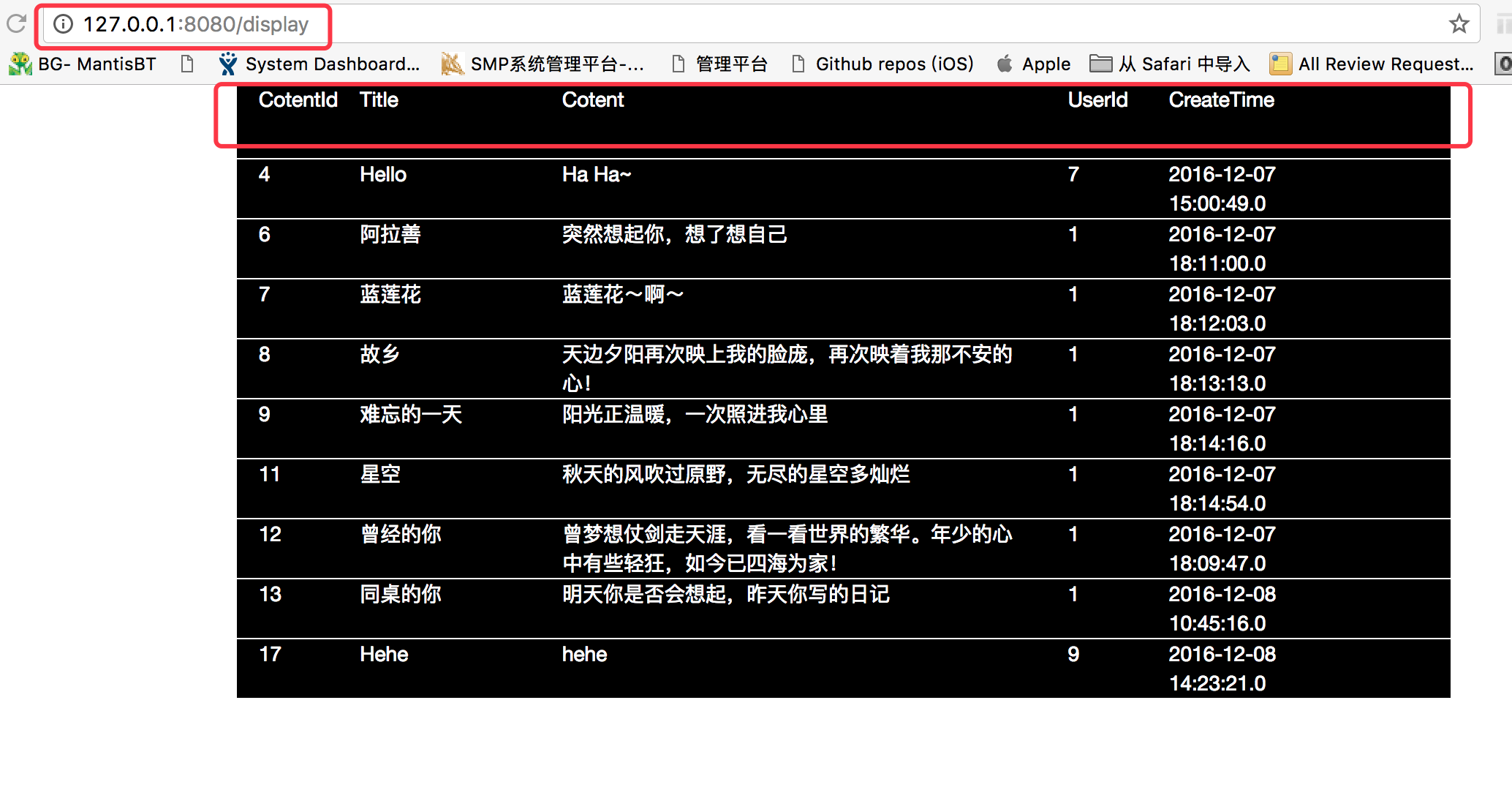
Task: Click the time '2016-12-07 18:13:13.0'
Action: pyautogui.click(x=1222, y=369)
